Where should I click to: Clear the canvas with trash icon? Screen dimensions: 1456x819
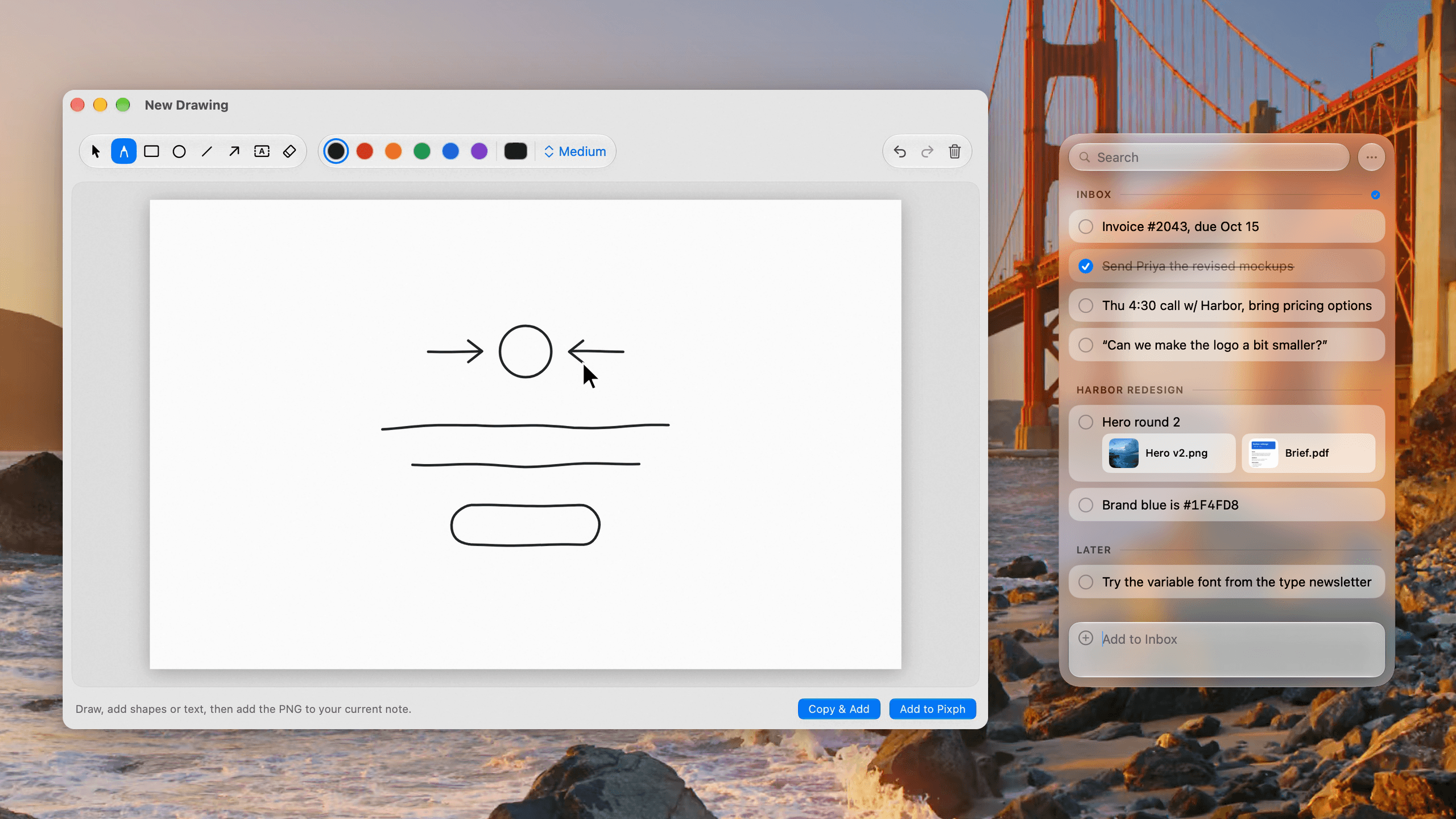pyautogui.click(x=955, y=151)
